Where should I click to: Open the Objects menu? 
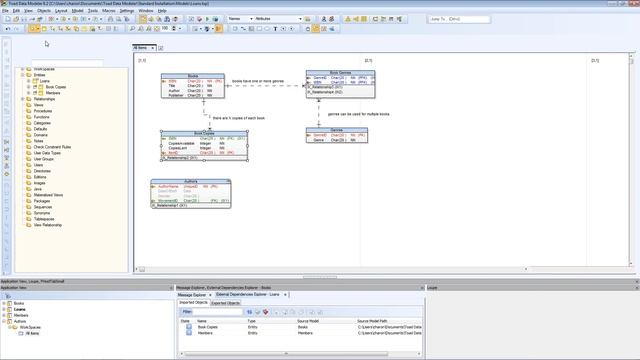44,11
